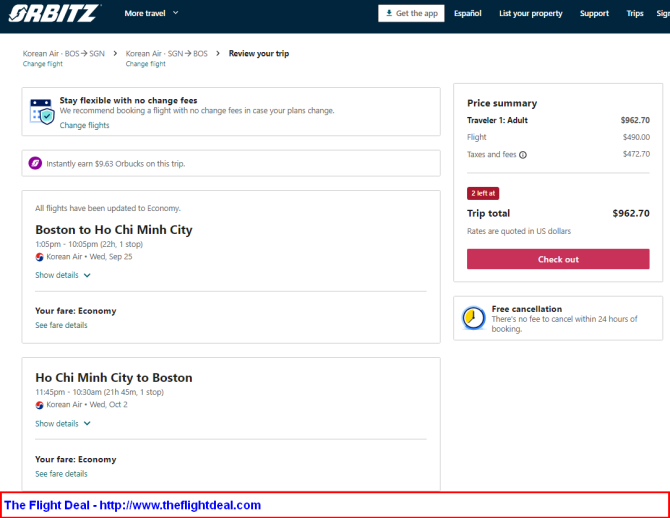Open the More travel dropdown
670x518 pixels.
[151, 13]
